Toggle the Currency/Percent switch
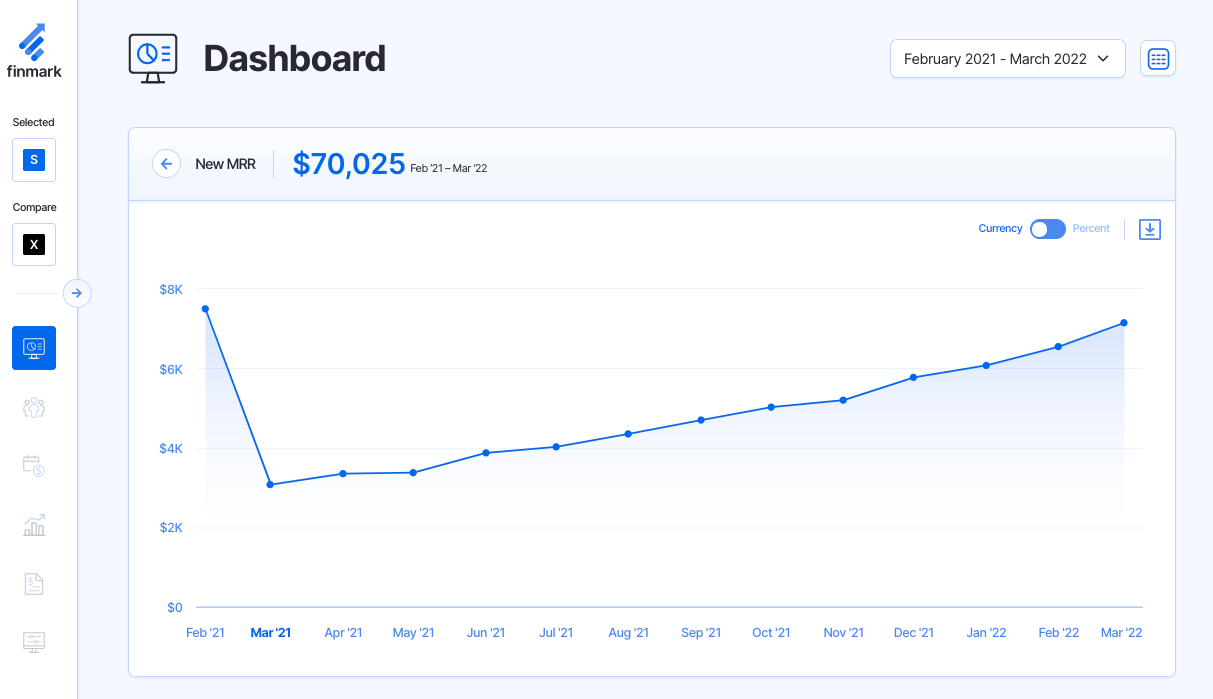Screen dimensions: 1213x699 pos(1047,229)
